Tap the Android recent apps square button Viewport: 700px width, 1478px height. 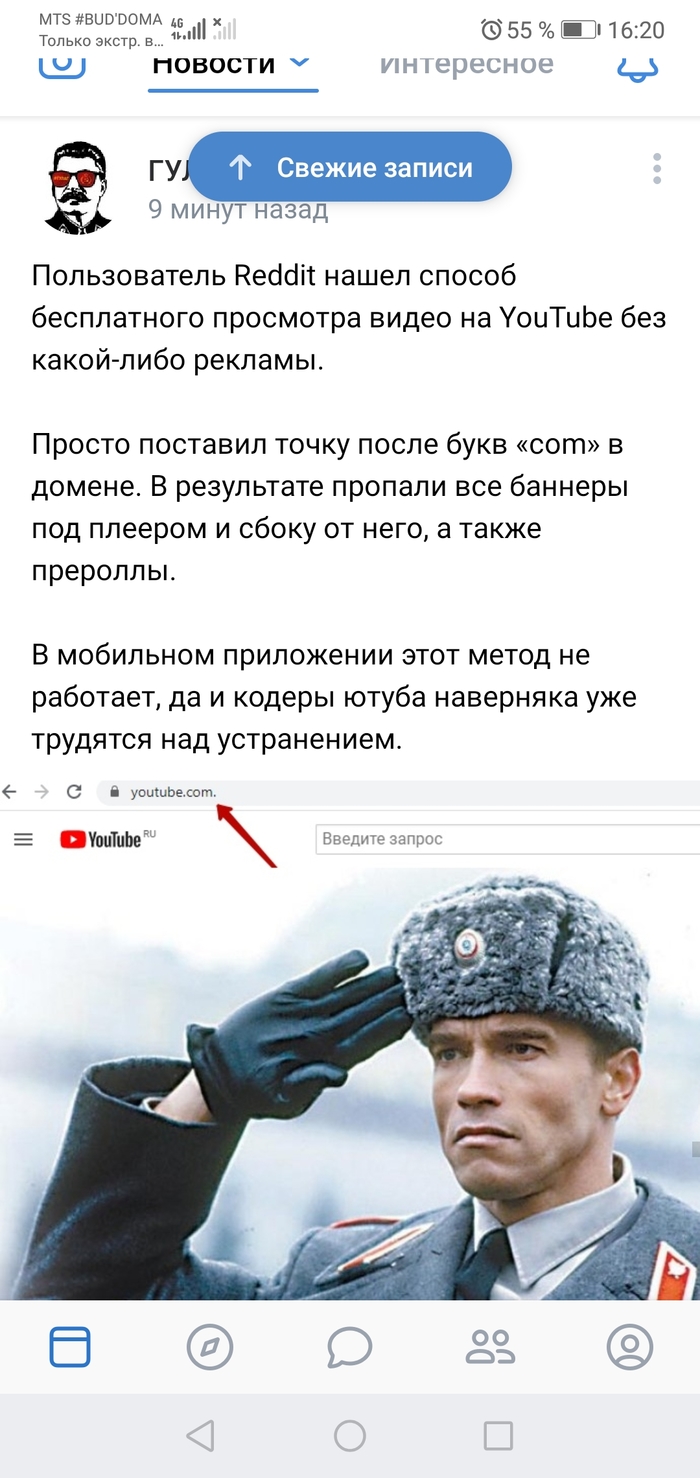point(498,1436)
